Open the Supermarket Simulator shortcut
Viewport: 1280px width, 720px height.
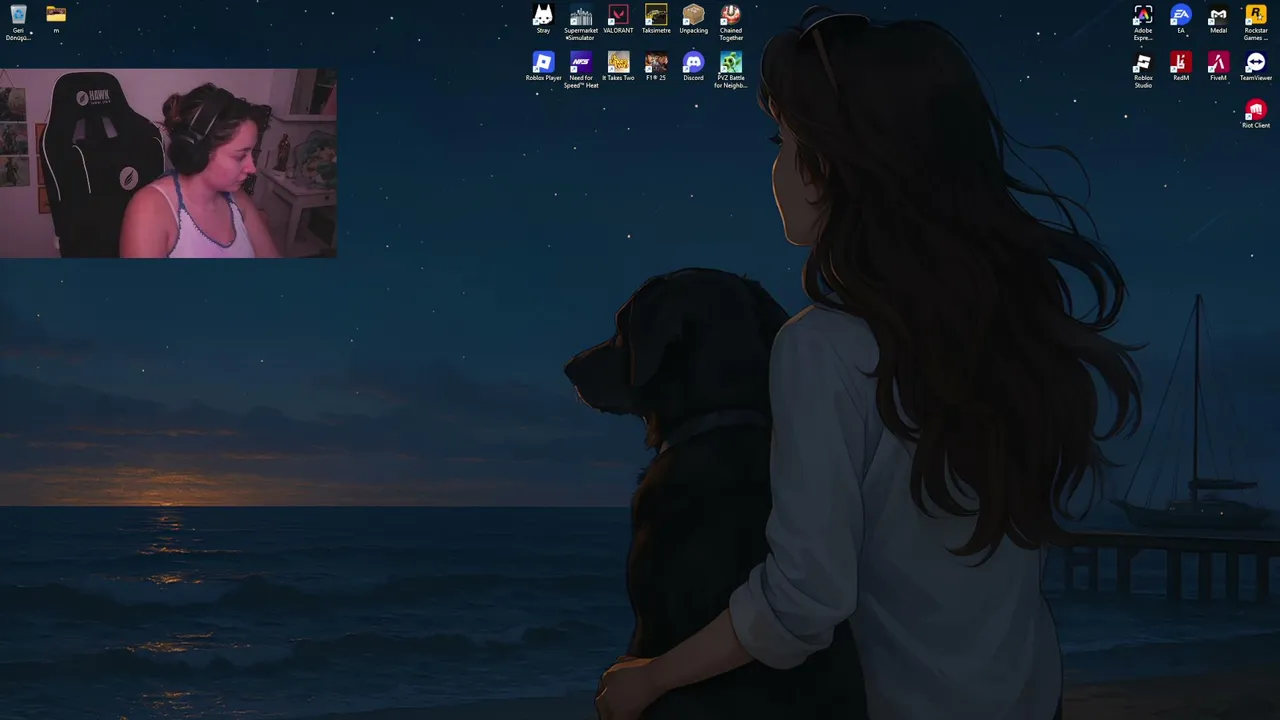[581, 22]
